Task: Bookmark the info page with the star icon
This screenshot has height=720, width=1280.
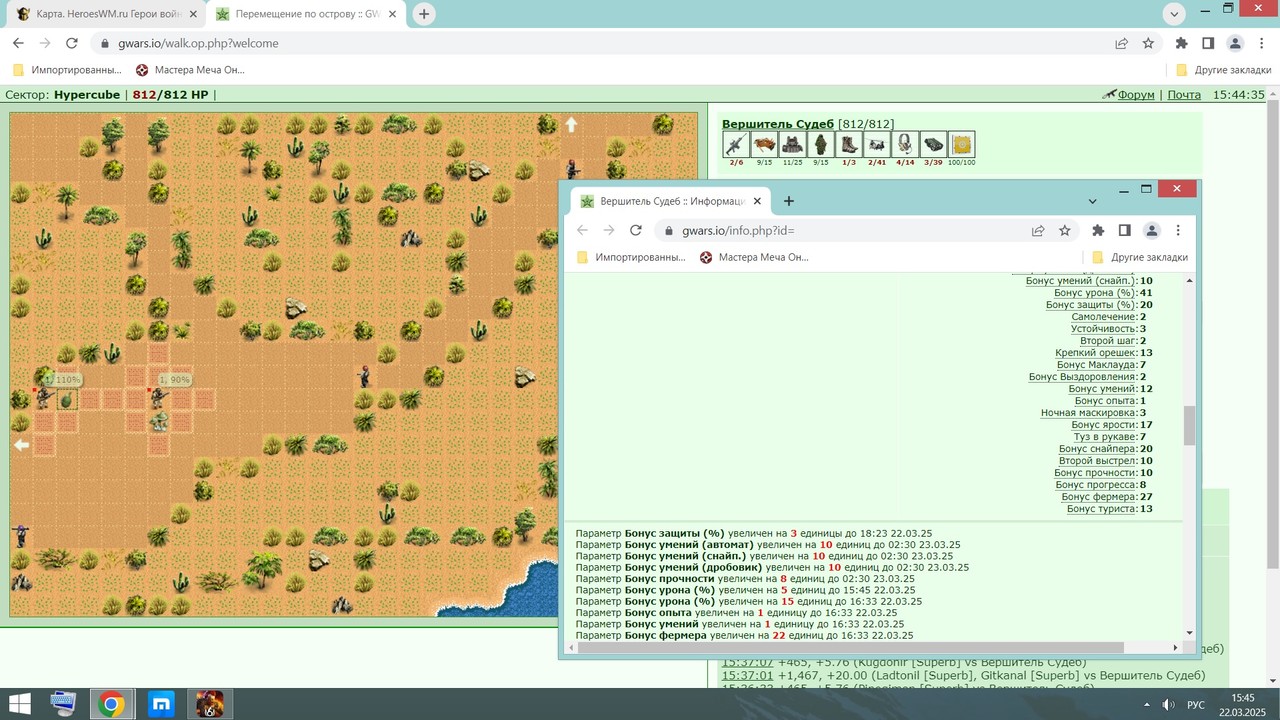Action: coord(1065,230)
